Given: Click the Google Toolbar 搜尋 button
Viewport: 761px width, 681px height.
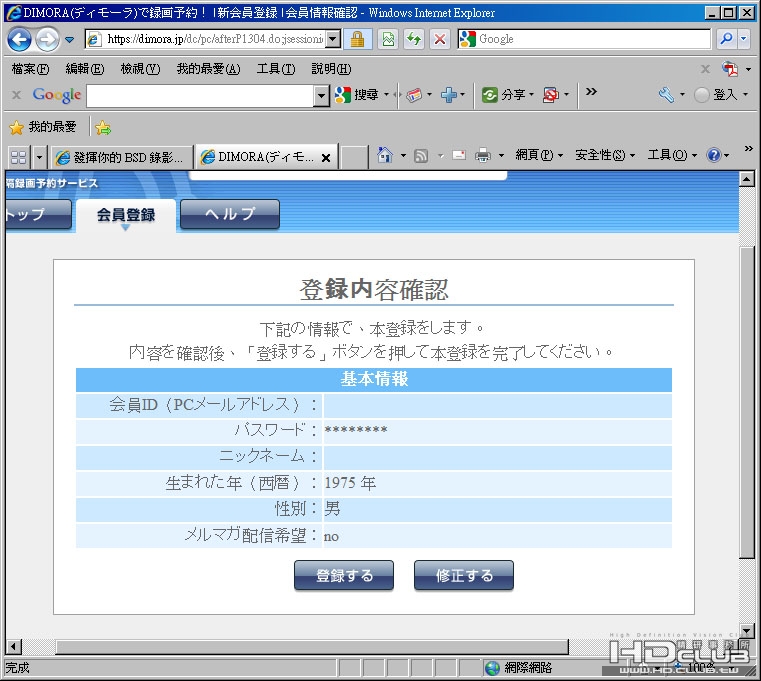Looking at the screenshot, I should [357, 95].
